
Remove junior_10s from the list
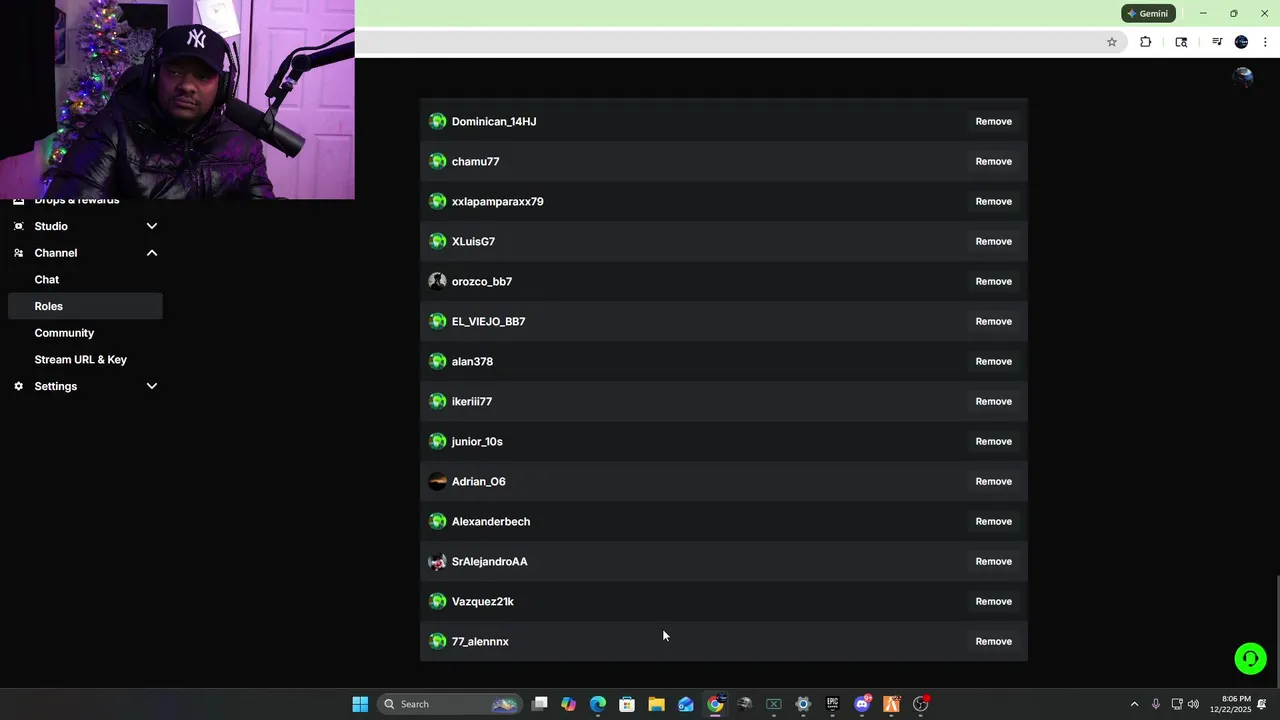(993, 441)
